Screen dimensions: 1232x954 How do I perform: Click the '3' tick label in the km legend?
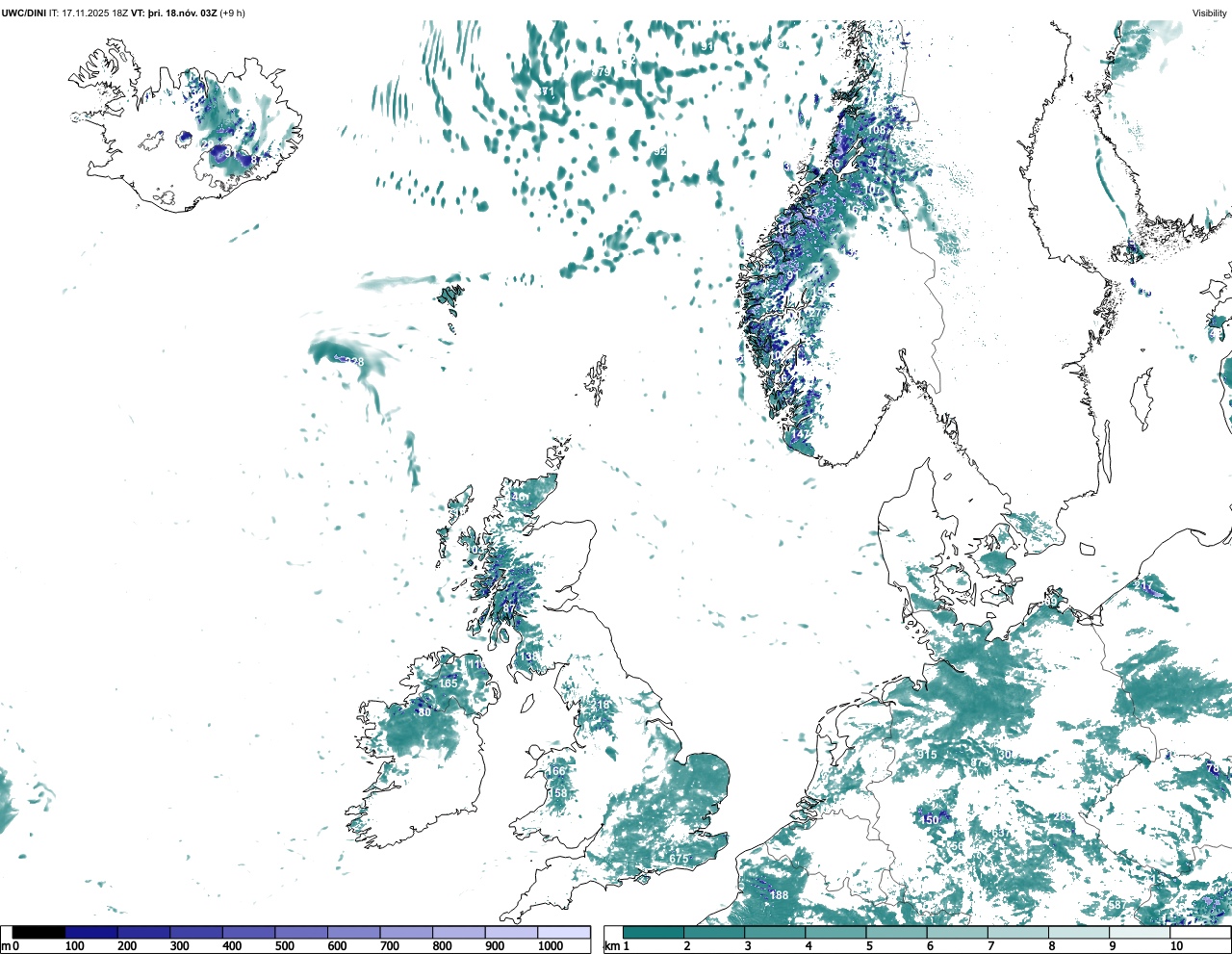(x=748, y=946)
